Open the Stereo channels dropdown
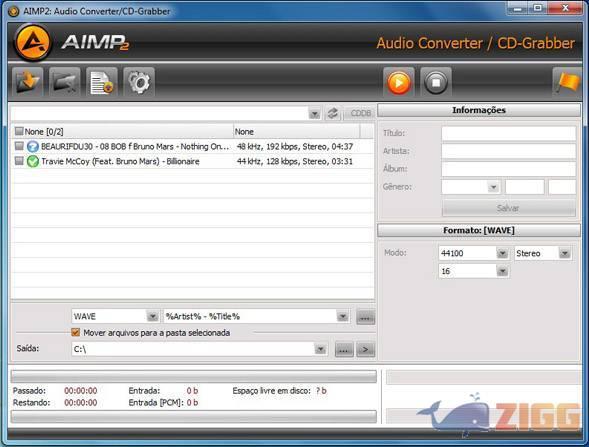Viewport: 589px width, 447px height. pyautogui.click(x=564, y=253)
